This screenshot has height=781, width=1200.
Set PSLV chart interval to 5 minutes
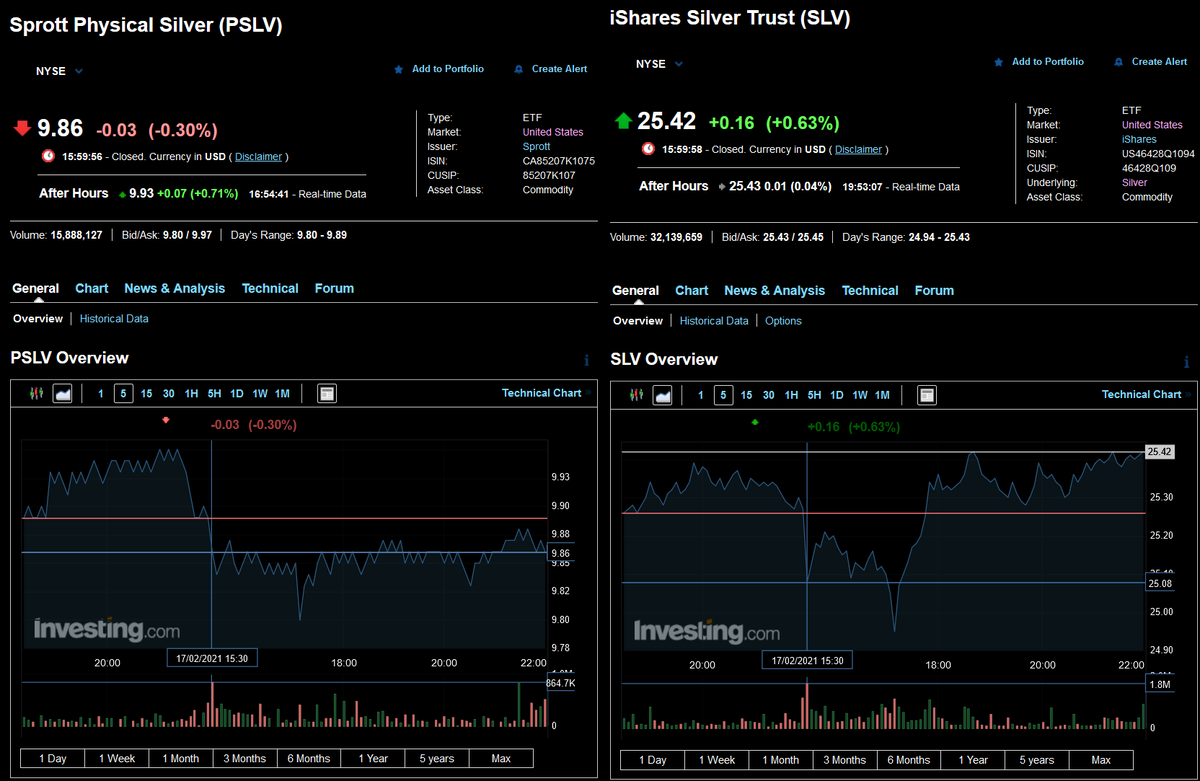(x=122, y=394)
